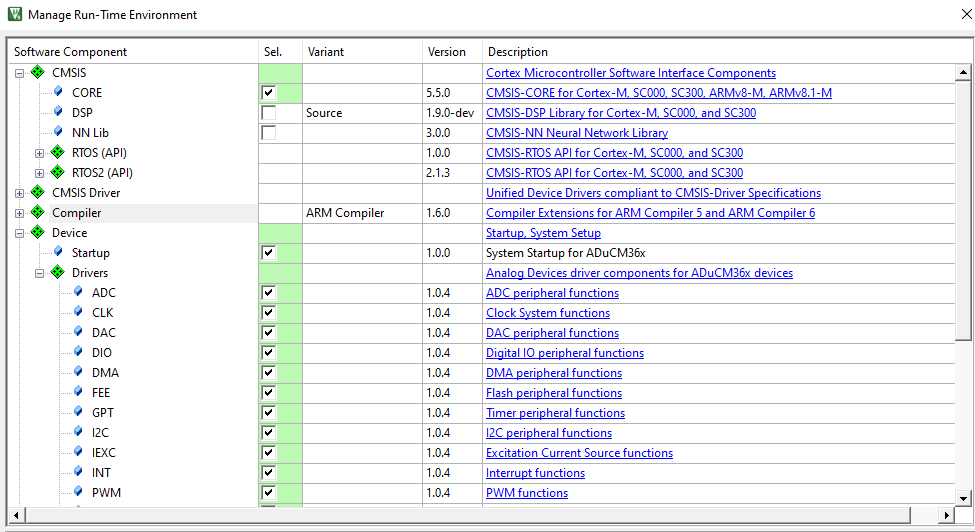Enable the DSP component checkbox
Viewport: 975px width, 532px height.
[269, 112]
